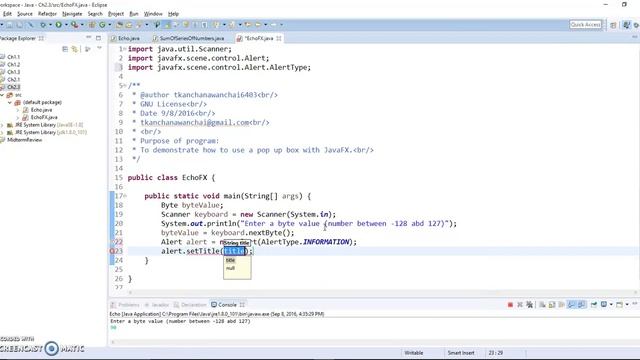Image resolution: width=640 pixels, height=360 pixels.
Task: Click the Save All icon in the toolbar
Action: (x=20, y=25)
